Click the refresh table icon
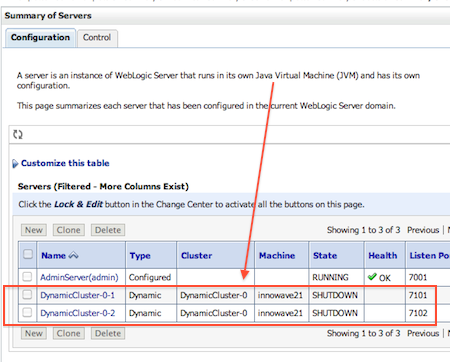 pos(18,135)
